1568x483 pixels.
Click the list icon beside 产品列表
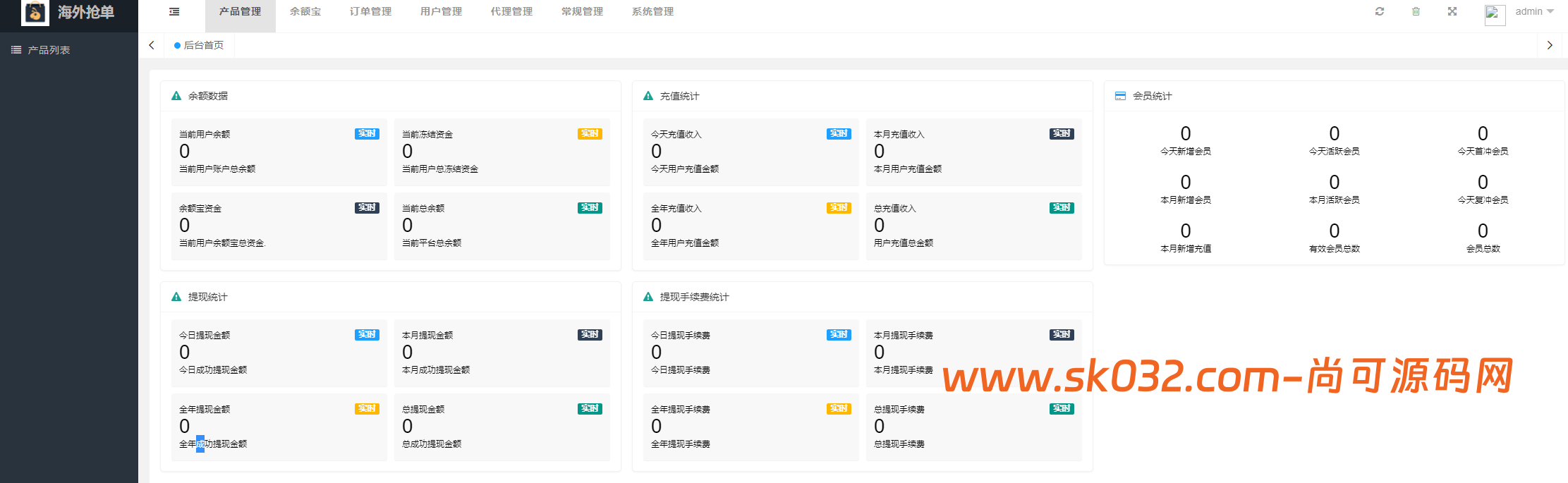(x=16, y=50)
